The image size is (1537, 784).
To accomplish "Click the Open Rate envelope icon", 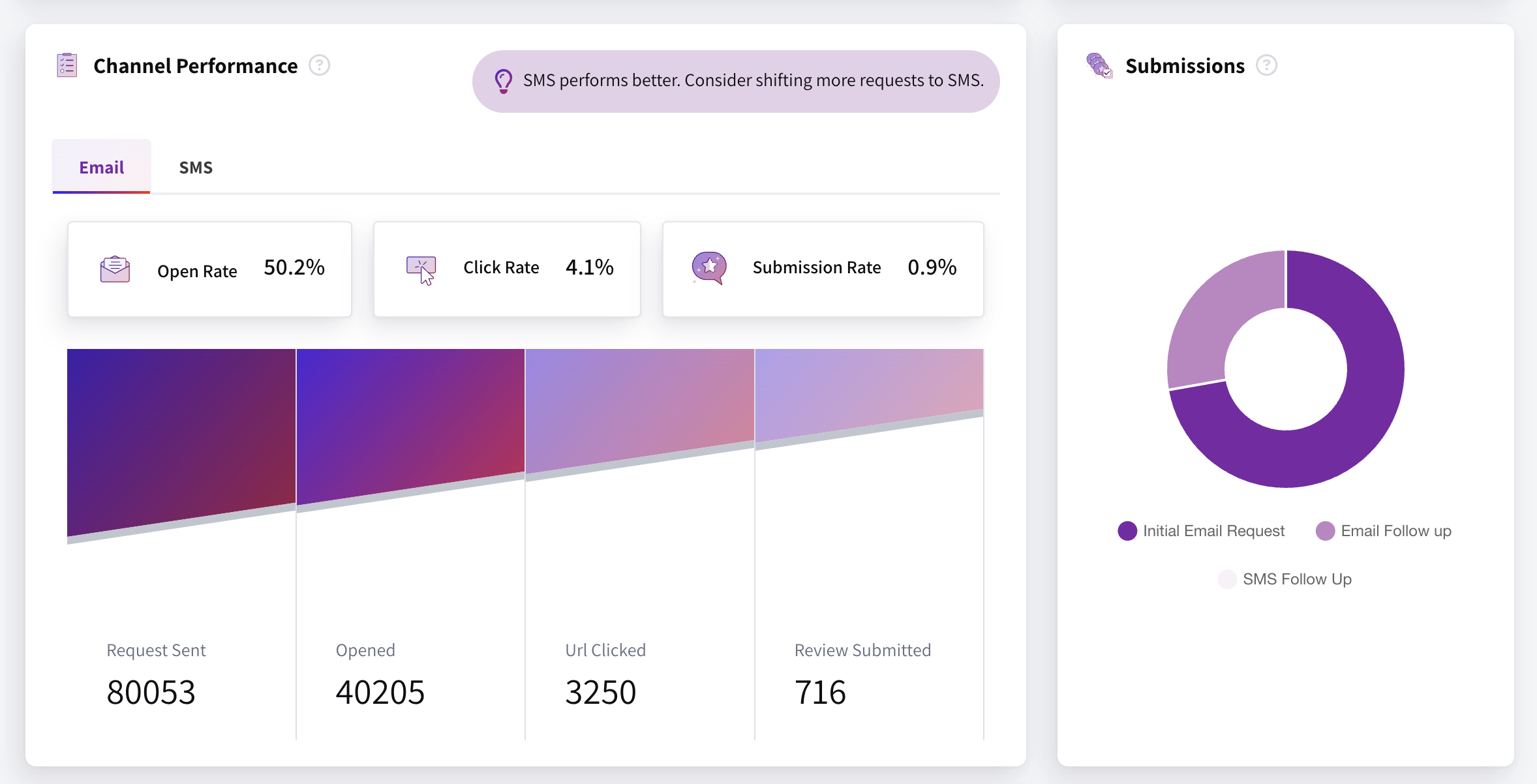I will pos(115,269).
